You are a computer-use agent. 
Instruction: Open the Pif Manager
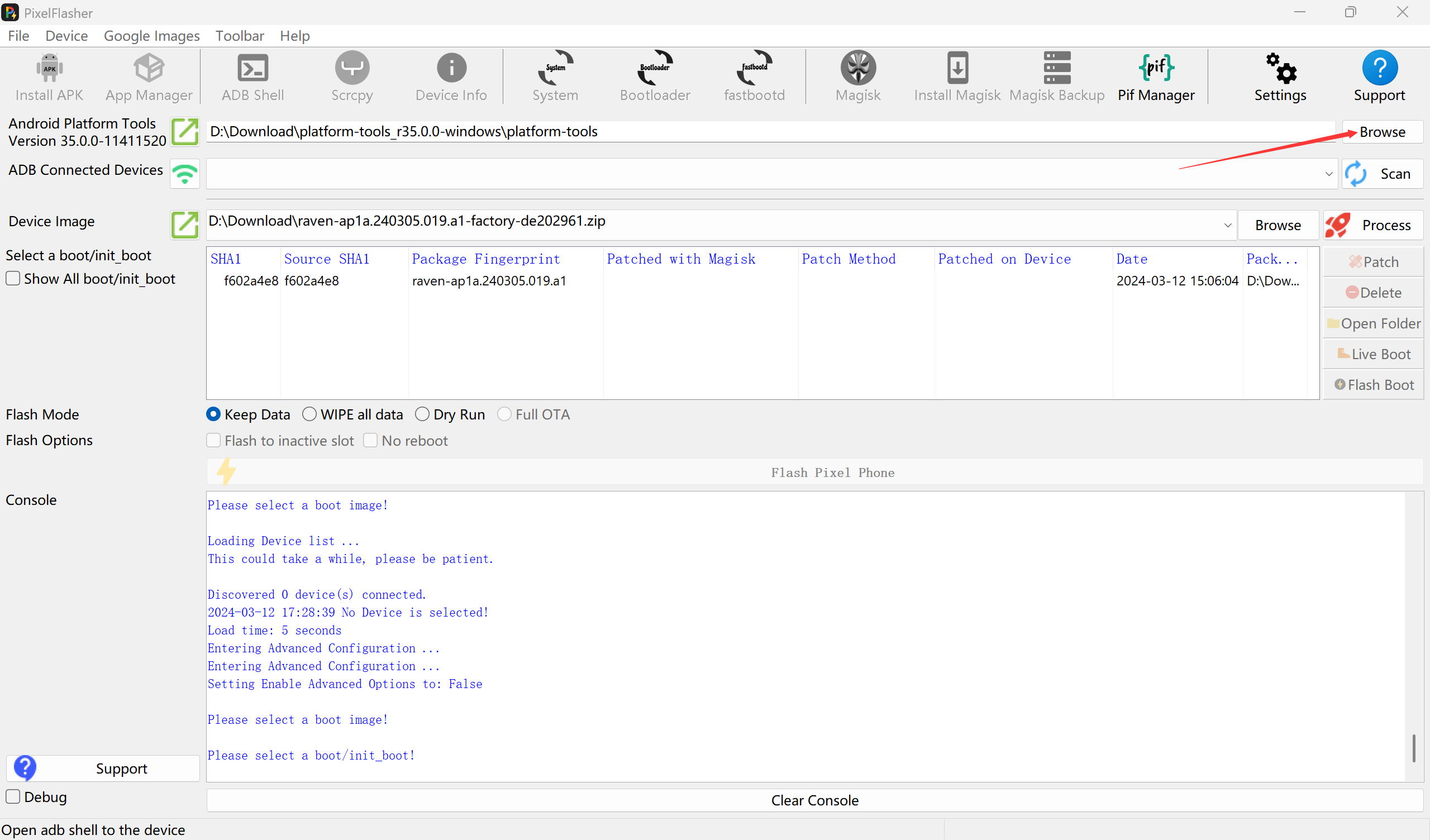point(1156,77)
